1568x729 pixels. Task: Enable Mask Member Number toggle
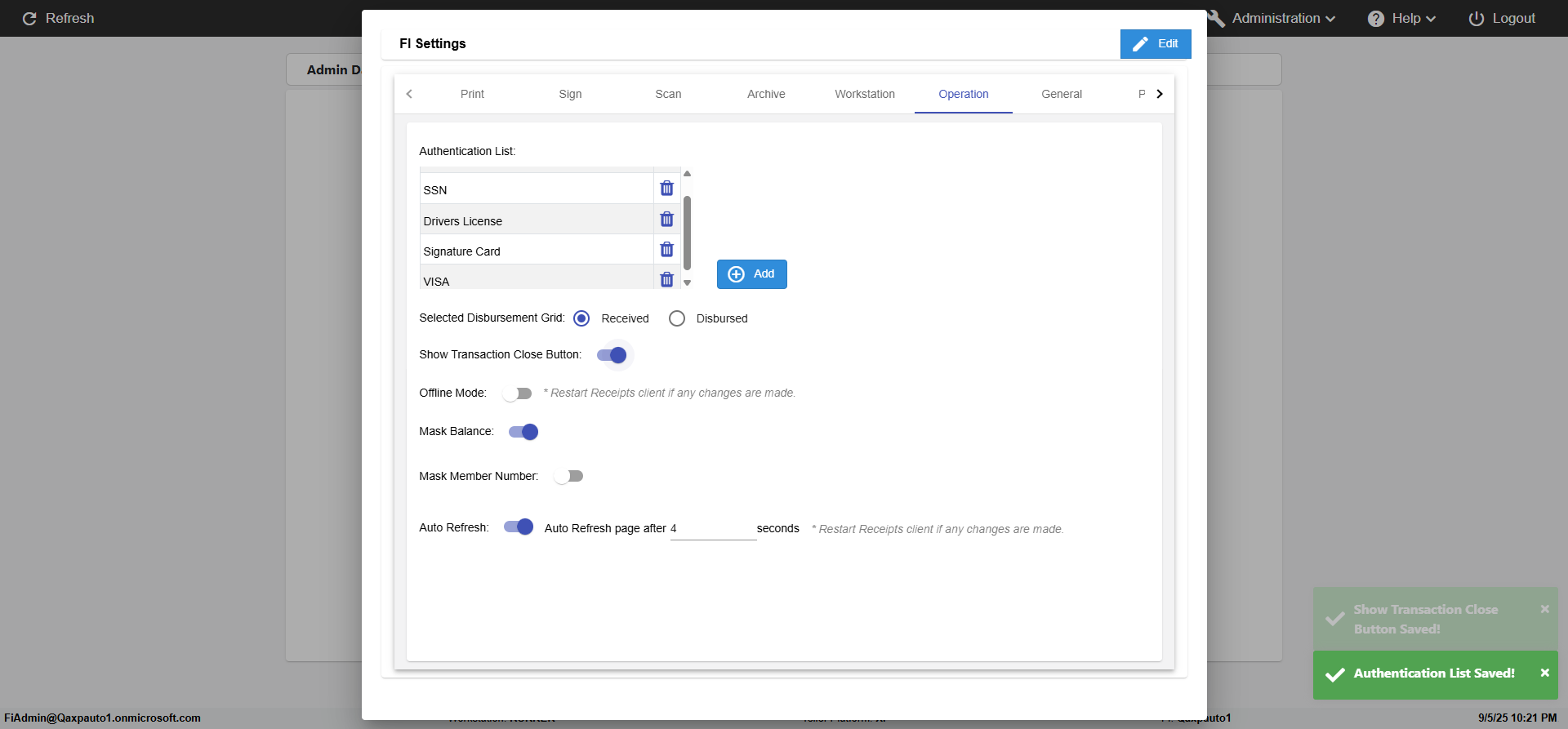coord(568,476)
